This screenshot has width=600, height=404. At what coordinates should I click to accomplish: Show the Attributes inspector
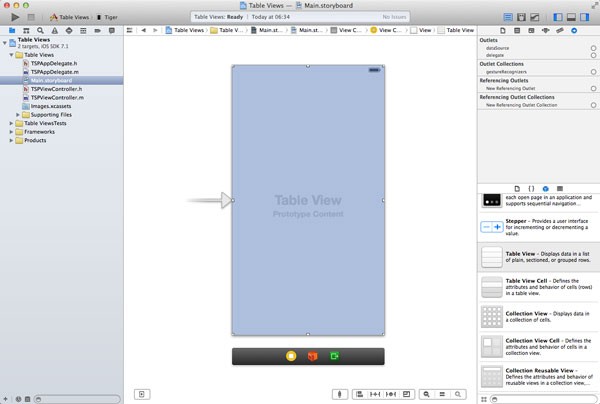point(545,31)
